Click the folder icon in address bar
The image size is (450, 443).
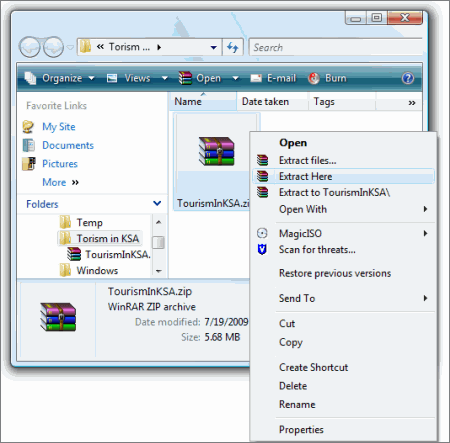click(x=85, y=47)
